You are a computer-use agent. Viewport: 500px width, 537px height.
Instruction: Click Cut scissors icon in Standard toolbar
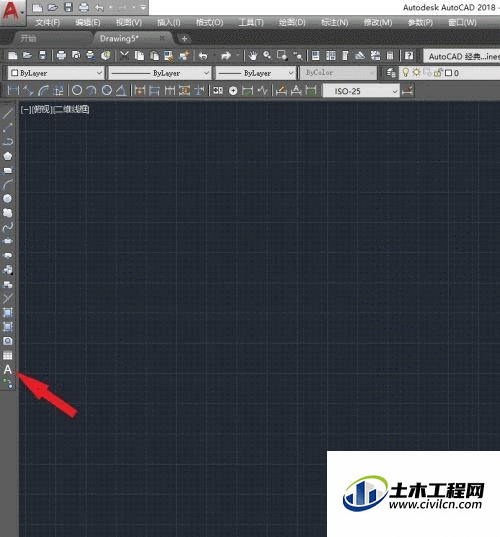[x=124, y=55]
